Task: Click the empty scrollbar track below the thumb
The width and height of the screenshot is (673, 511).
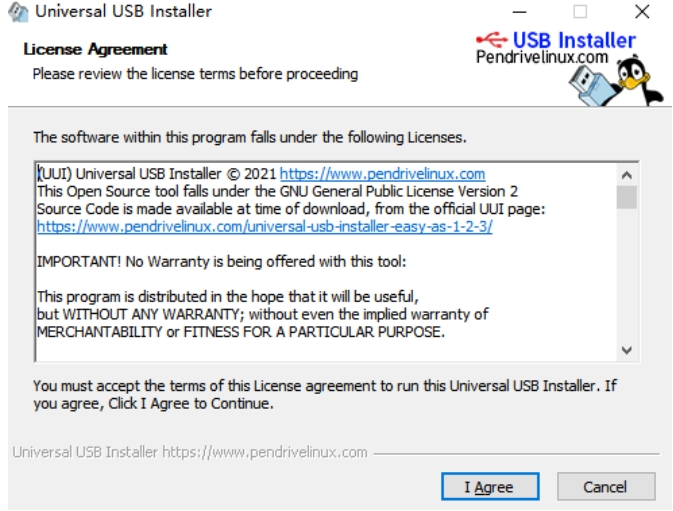Action: pos(627,275)
